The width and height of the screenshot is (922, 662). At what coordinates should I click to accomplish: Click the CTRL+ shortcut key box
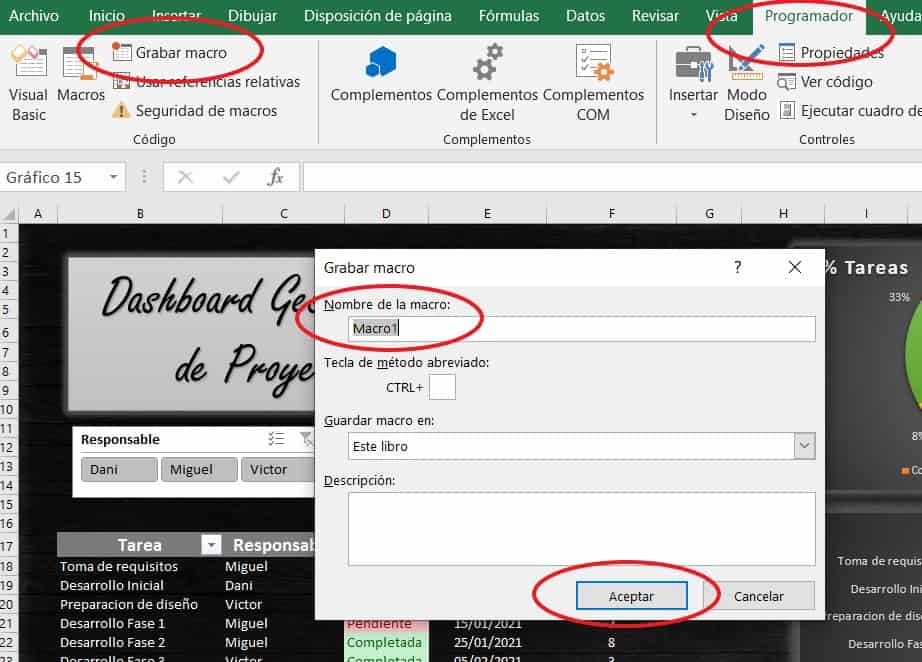442,387
